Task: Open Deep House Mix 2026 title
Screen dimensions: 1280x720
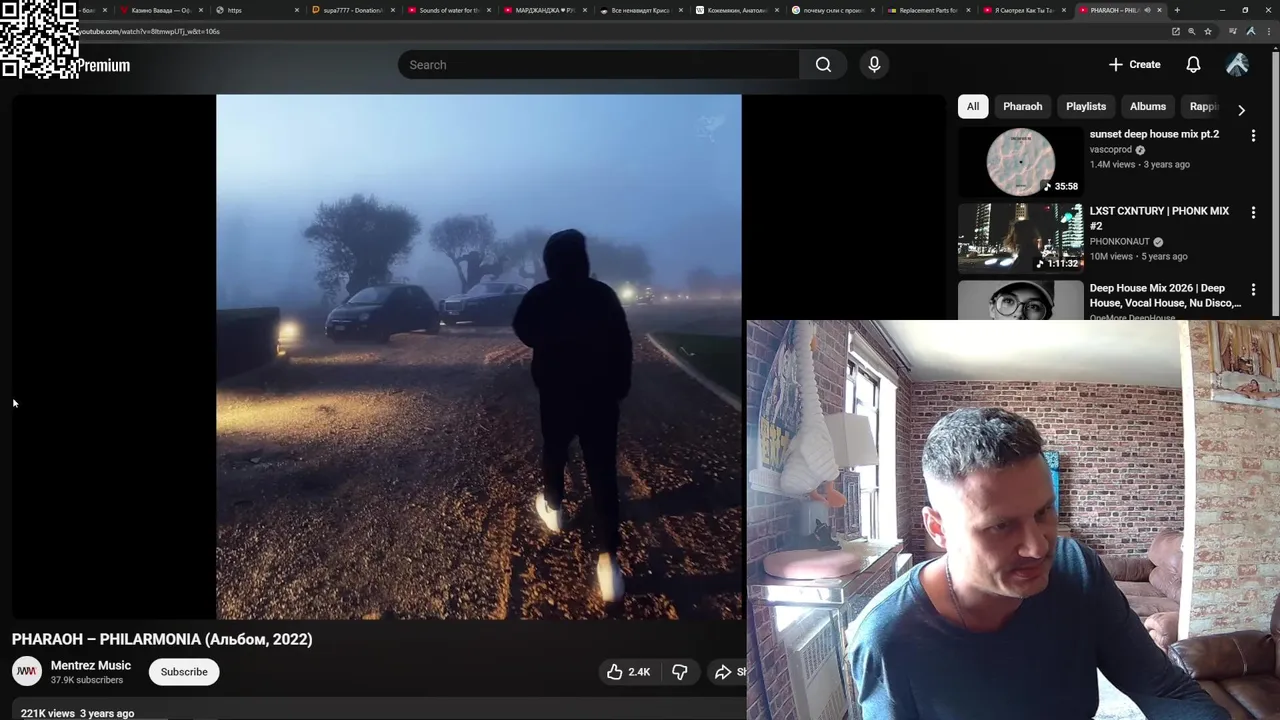Action: [x=1165, y=295]
